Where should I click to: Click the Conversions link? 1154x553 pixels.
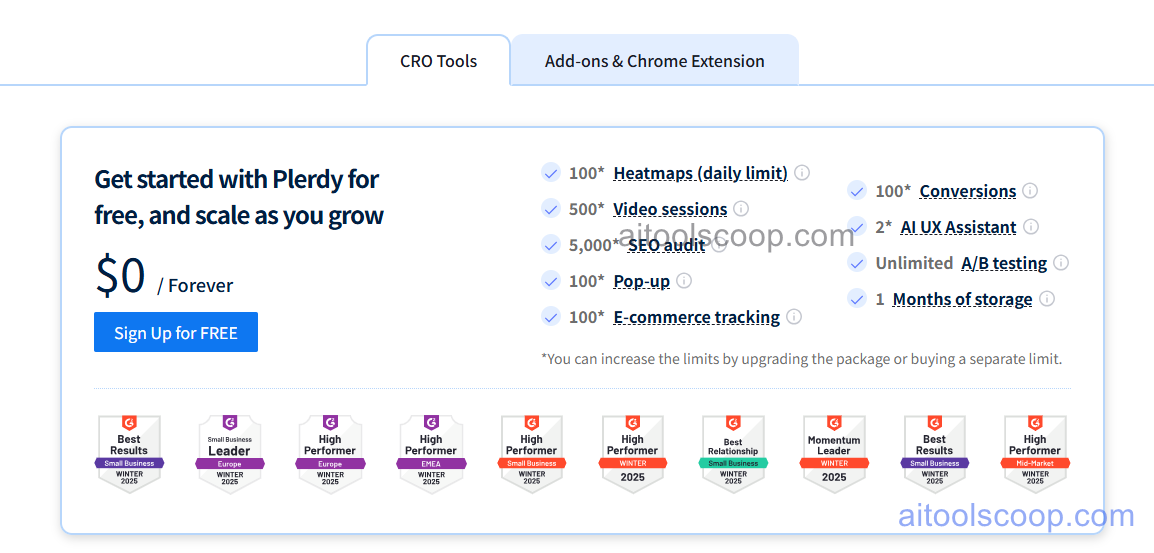pyautogui.click(x=968, y=191)
